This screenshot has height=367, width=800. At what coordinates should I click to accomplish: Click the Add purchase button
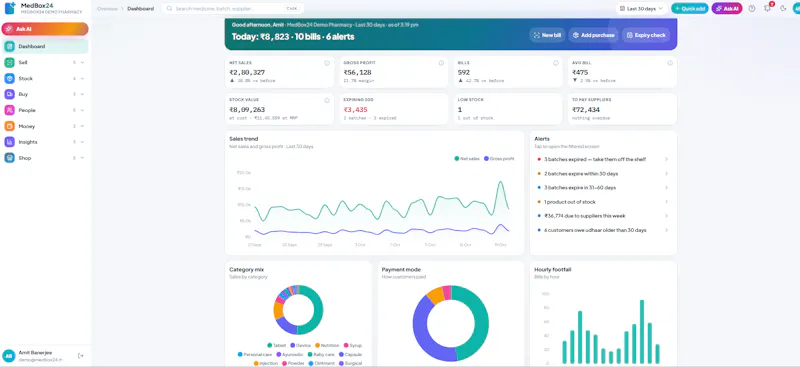pyautogui.click(x=593, y=35)
